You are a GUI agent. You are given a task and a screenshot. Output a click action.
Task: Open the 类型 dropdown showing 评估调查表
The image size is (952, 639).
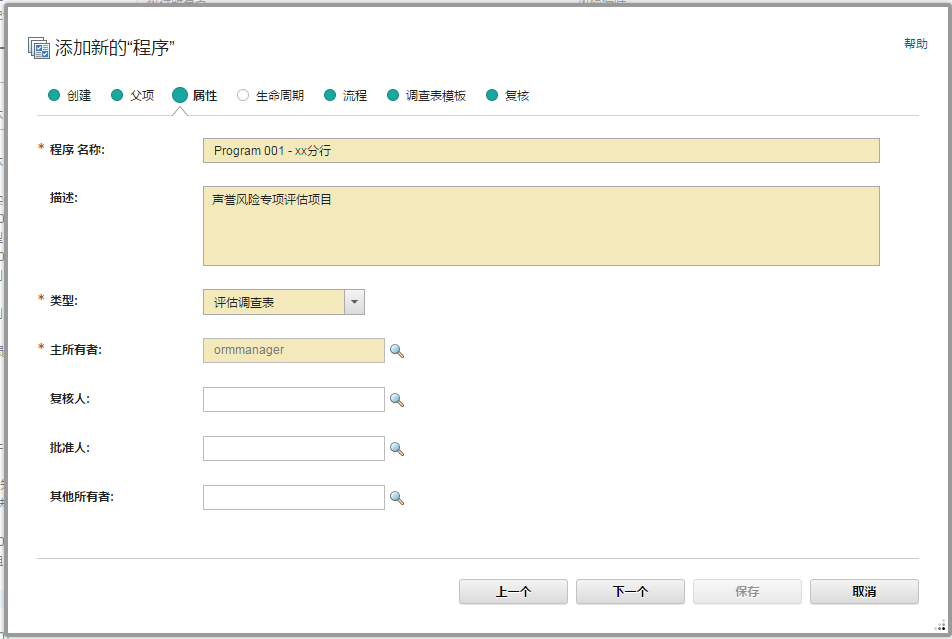pos(352,301)
